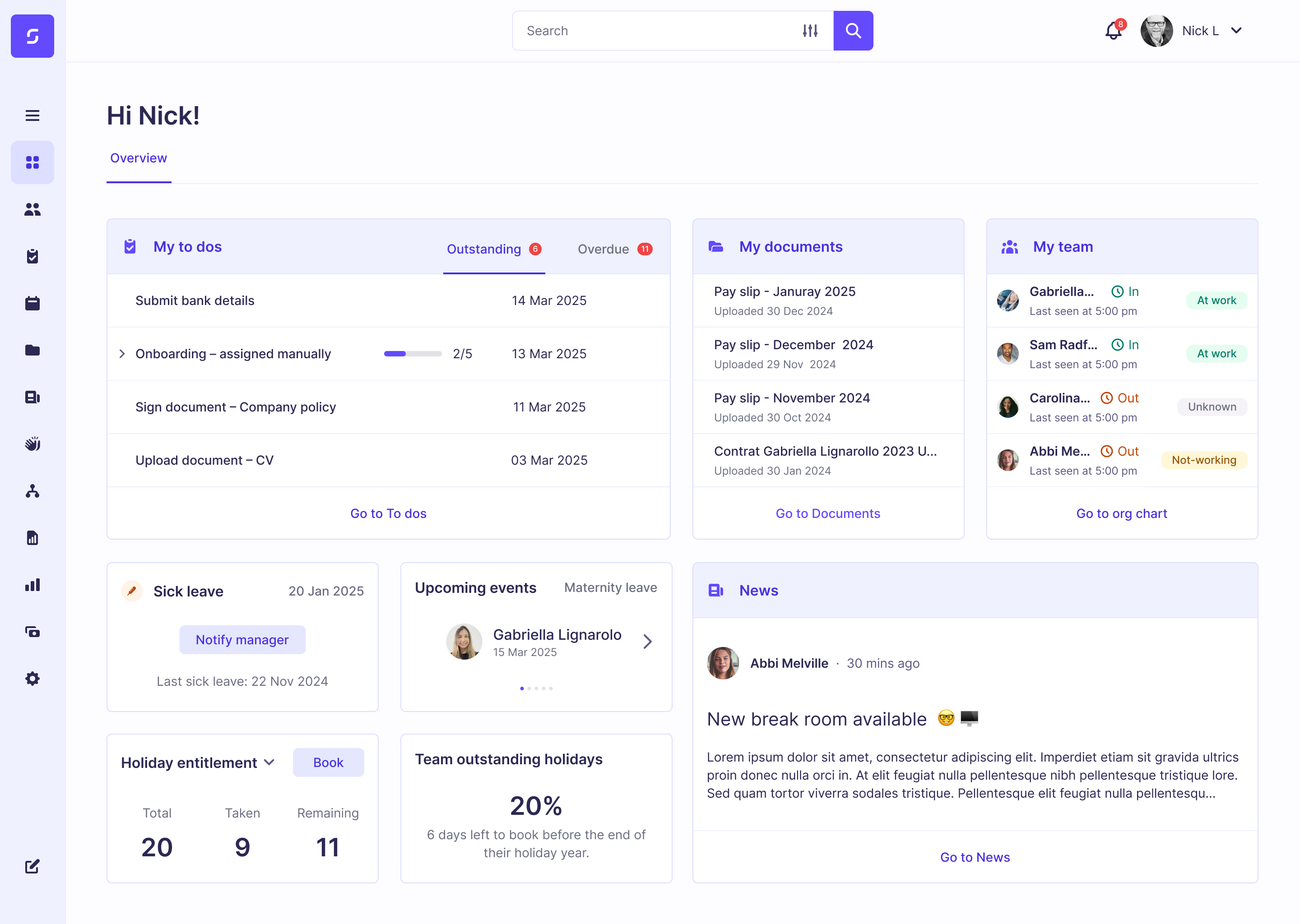Viewport: 1300px width, 924px height.
Task: Click the Onboarding progress bar
Action: pyautogui.click(x=413, y=354)
